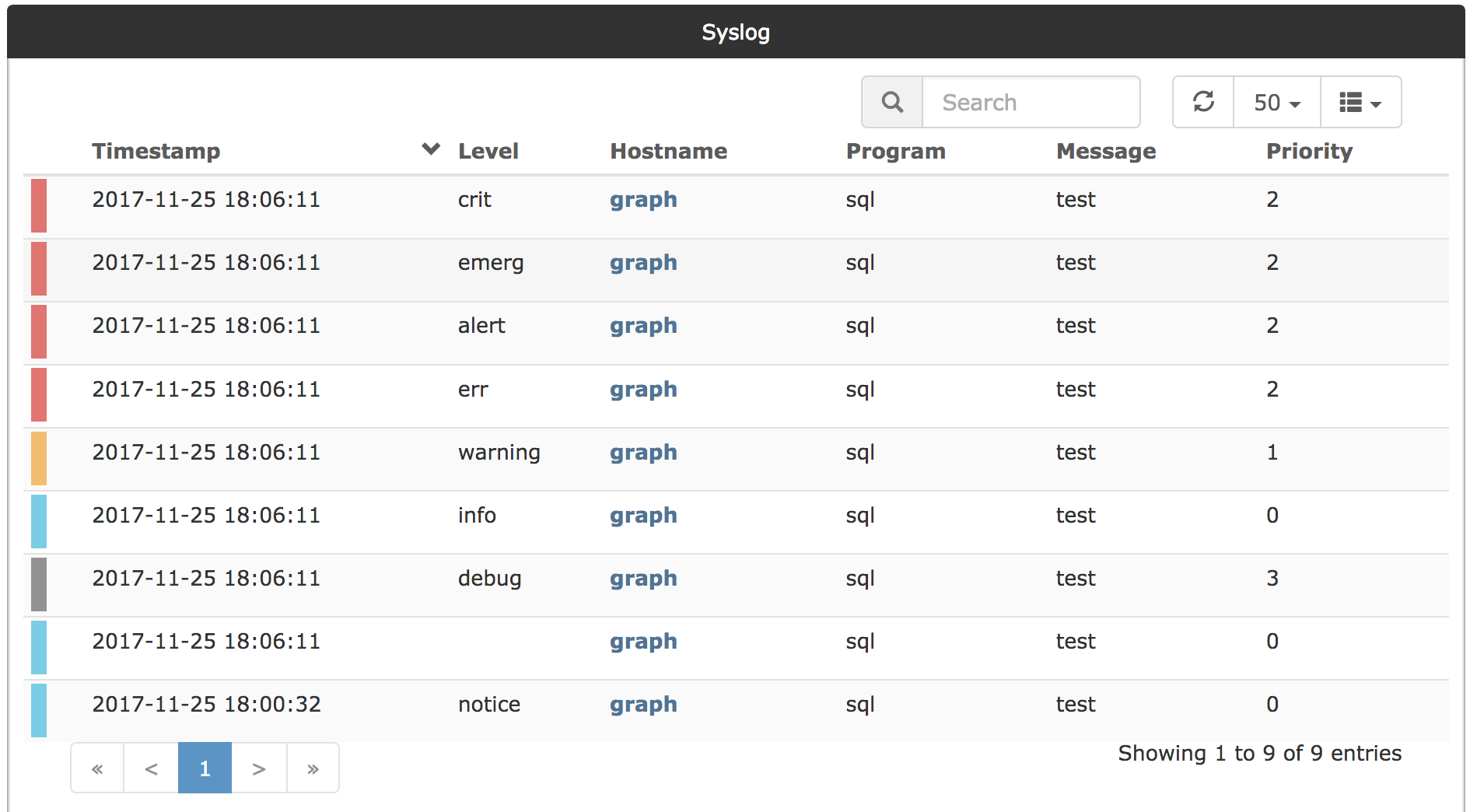Open graph host in notice row
This screenshot has height=812, width=1484.
pos(643,705)
